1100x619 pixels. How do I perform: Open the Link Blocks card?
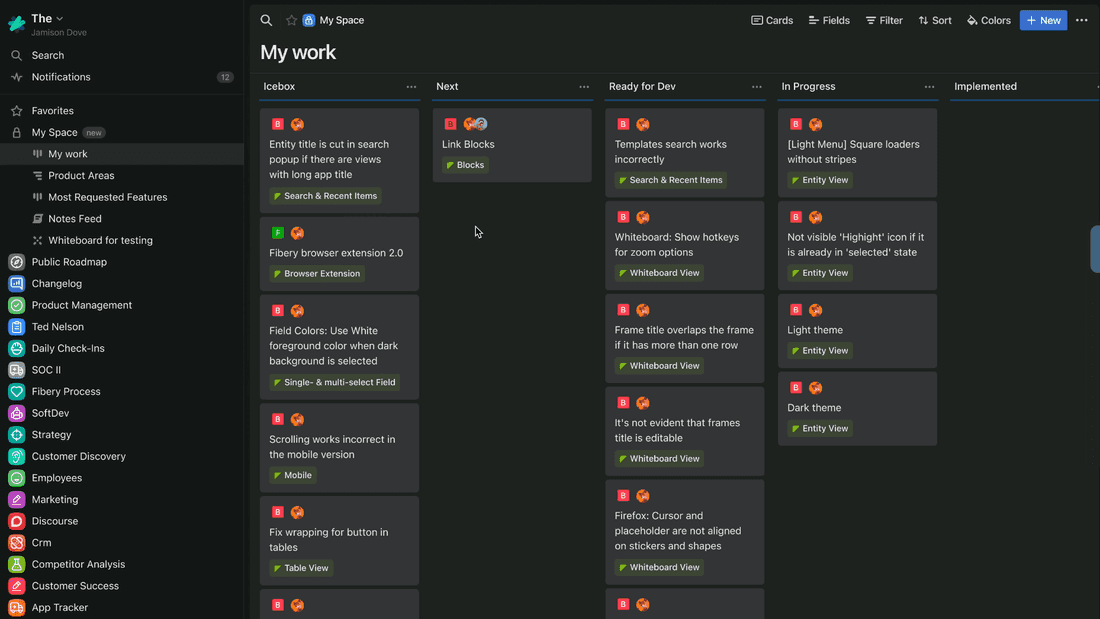[x=468, y=145]
